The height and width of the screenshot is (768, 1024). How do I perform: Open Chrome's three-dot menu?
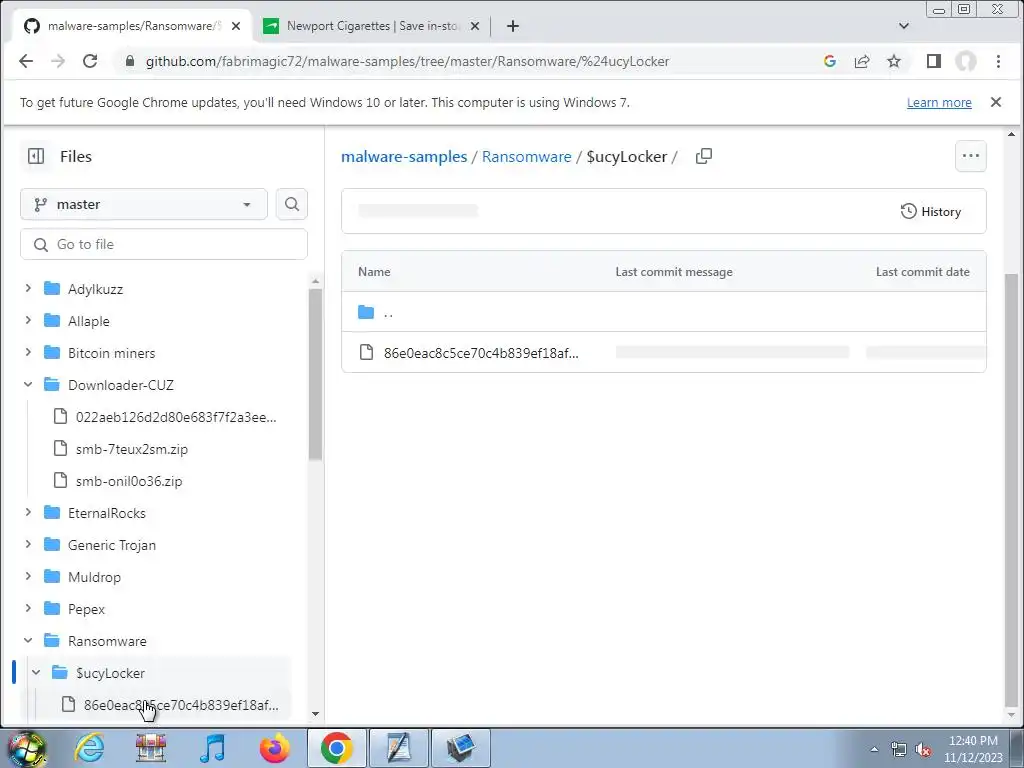tap(998, 61)
